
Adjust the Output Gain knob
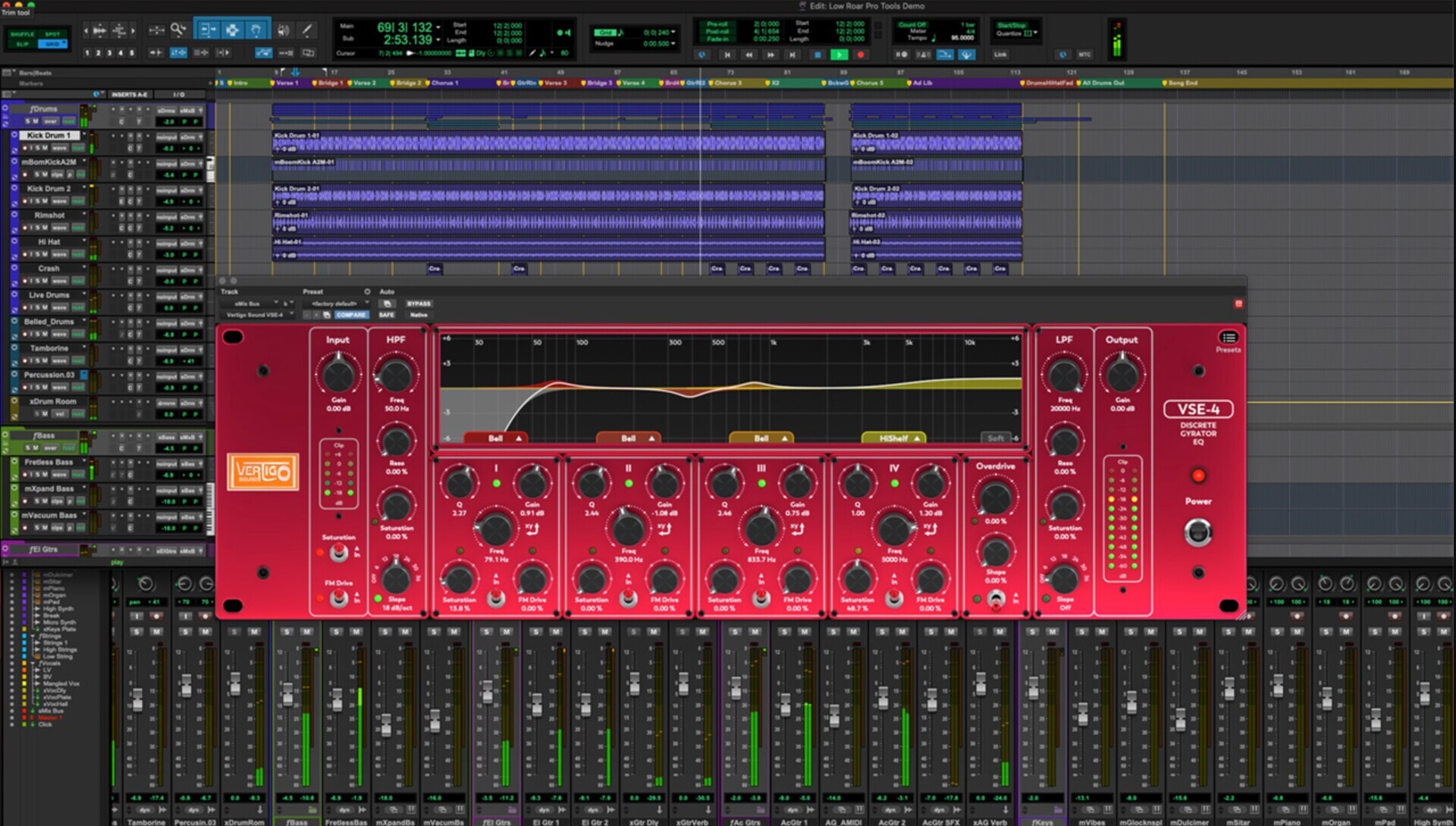click(x=1122, y=375)
